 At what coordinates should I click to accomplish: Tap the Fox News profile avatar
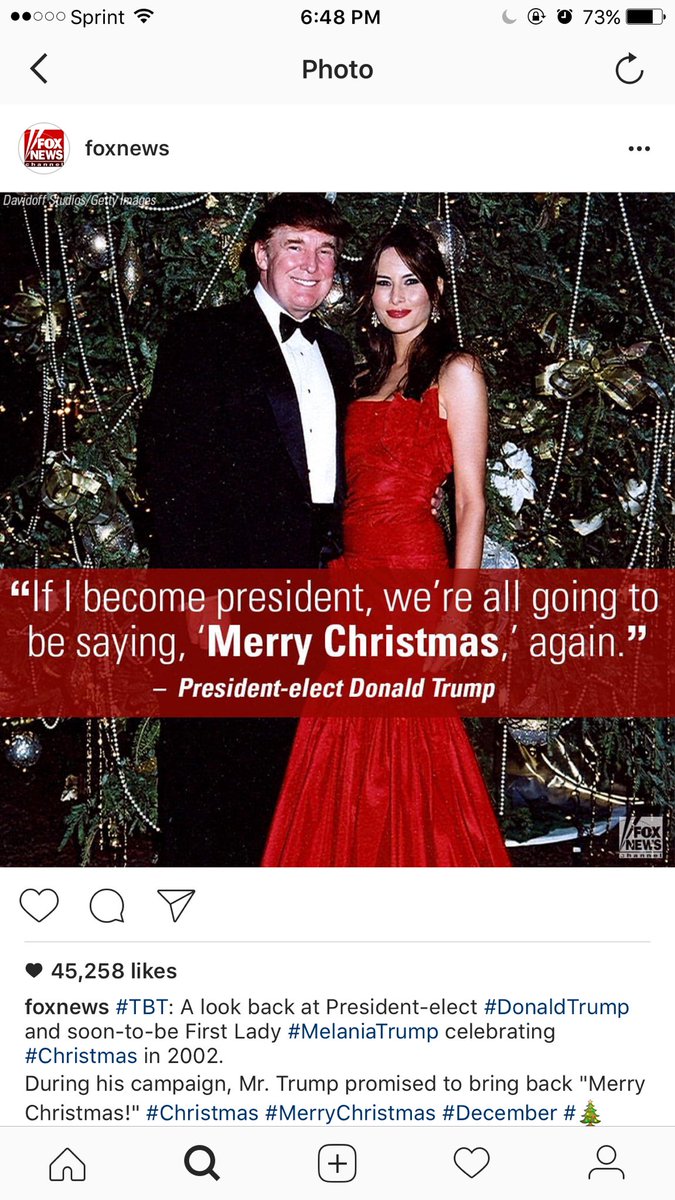[x=43, y=149]
